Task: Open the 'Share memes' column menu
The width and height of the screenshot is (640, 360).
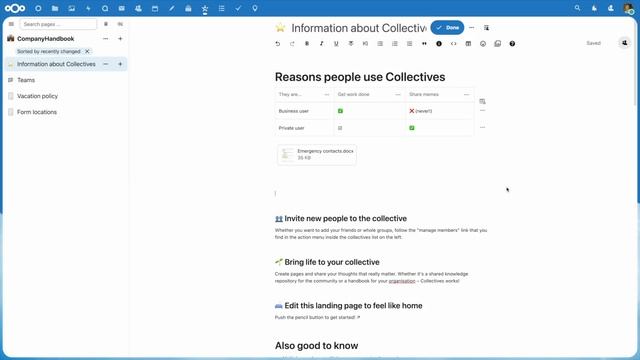Action: (x=467, y=95)
